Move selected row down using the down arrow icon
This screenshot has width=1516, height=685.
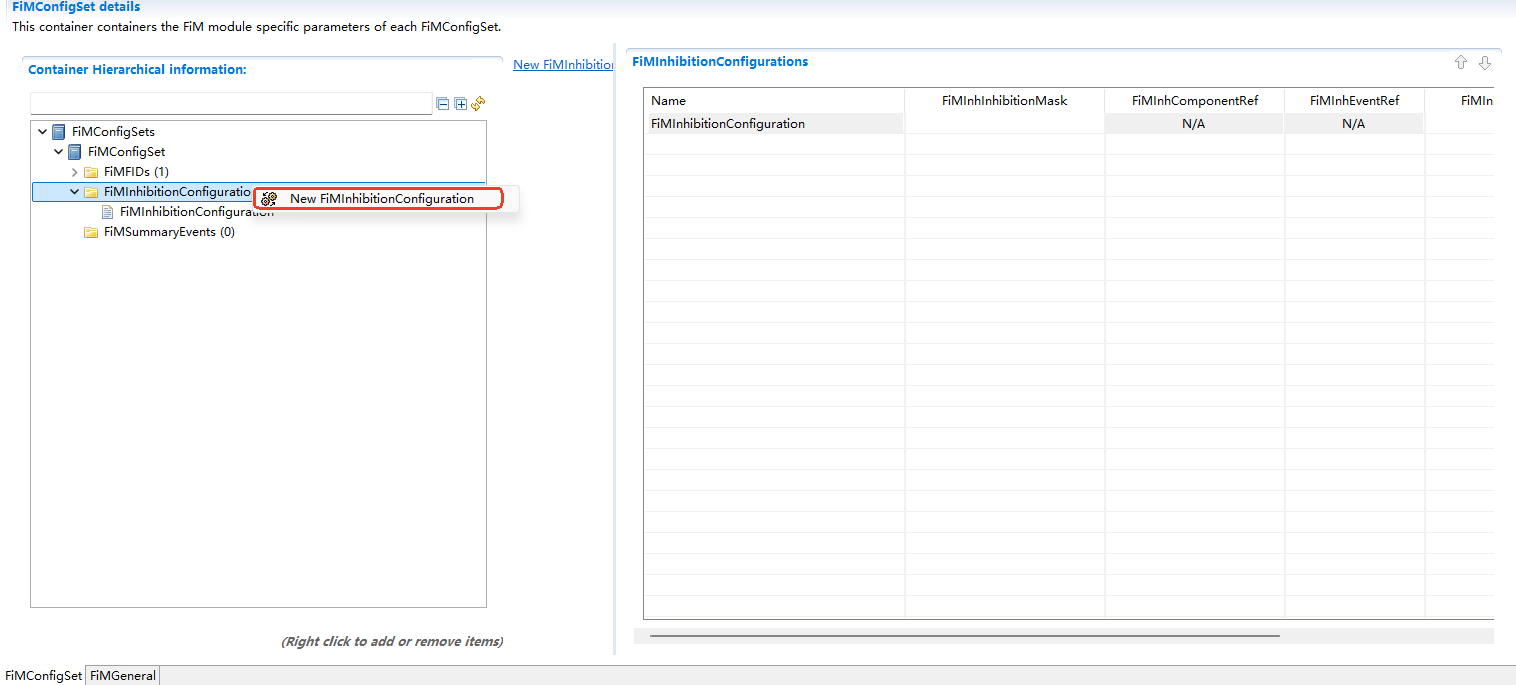pos(1485,62)
